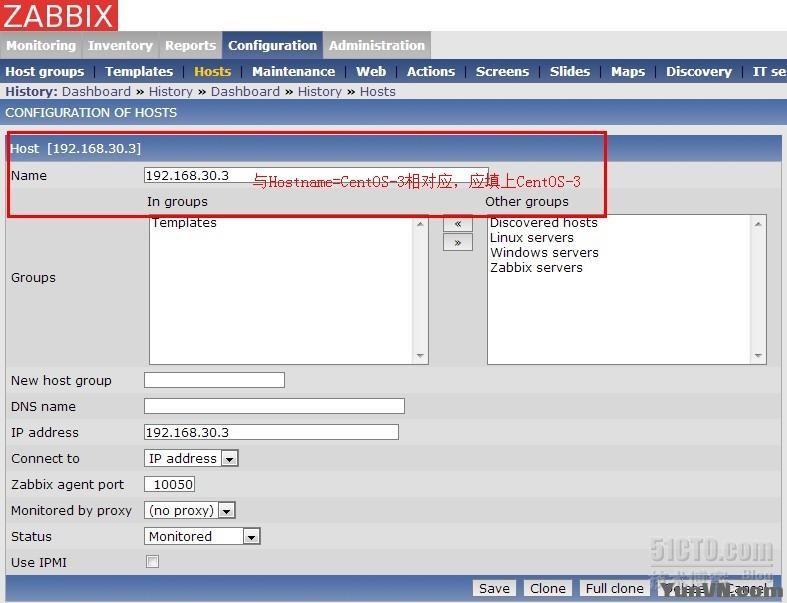This screenshot has width=787, height=603.
Task: Select Discovered hosts in Other groups
Action: (544, 222)
